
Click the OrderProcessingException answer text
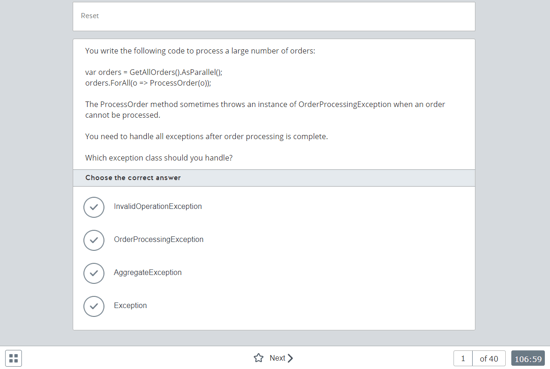click(159, 239)
